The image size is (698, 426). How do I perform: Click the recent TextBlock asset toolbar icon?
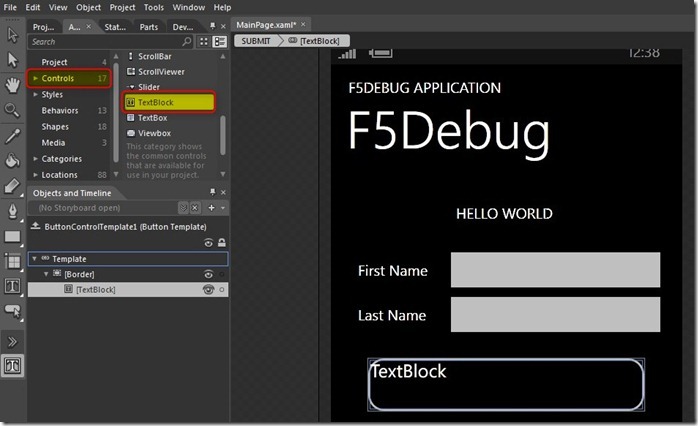pyautogui.click(x=12, y=366)
